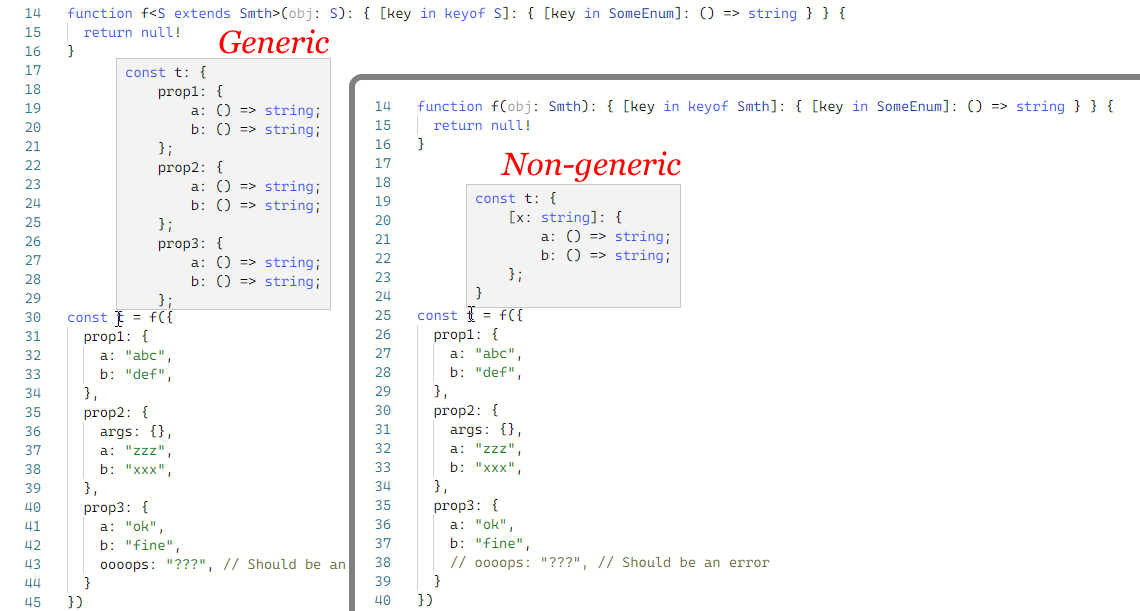Click line number 14 in the Generic editor
The height and width of the screenshot is (611, 1140).
coord(33,13)
